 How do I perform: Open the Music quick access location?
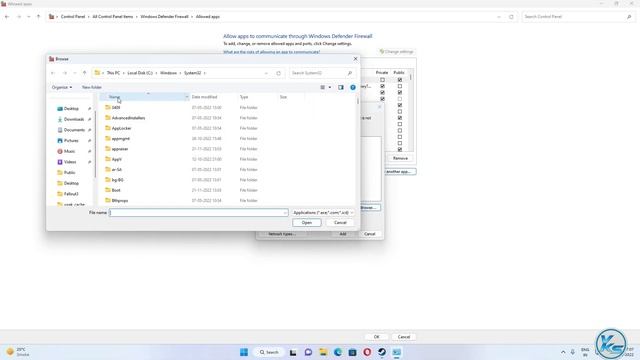tap(69, 151)
